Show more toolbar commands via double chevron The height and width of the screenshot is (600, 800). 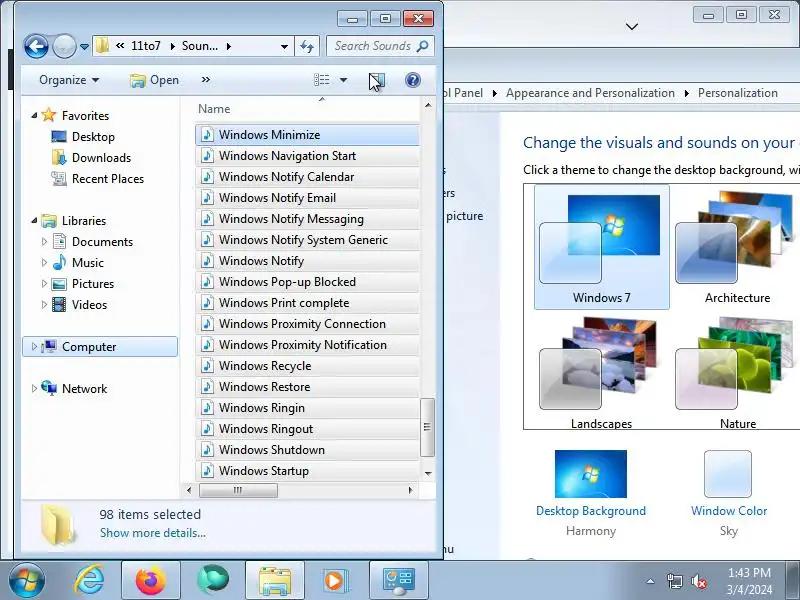point(206,80)
